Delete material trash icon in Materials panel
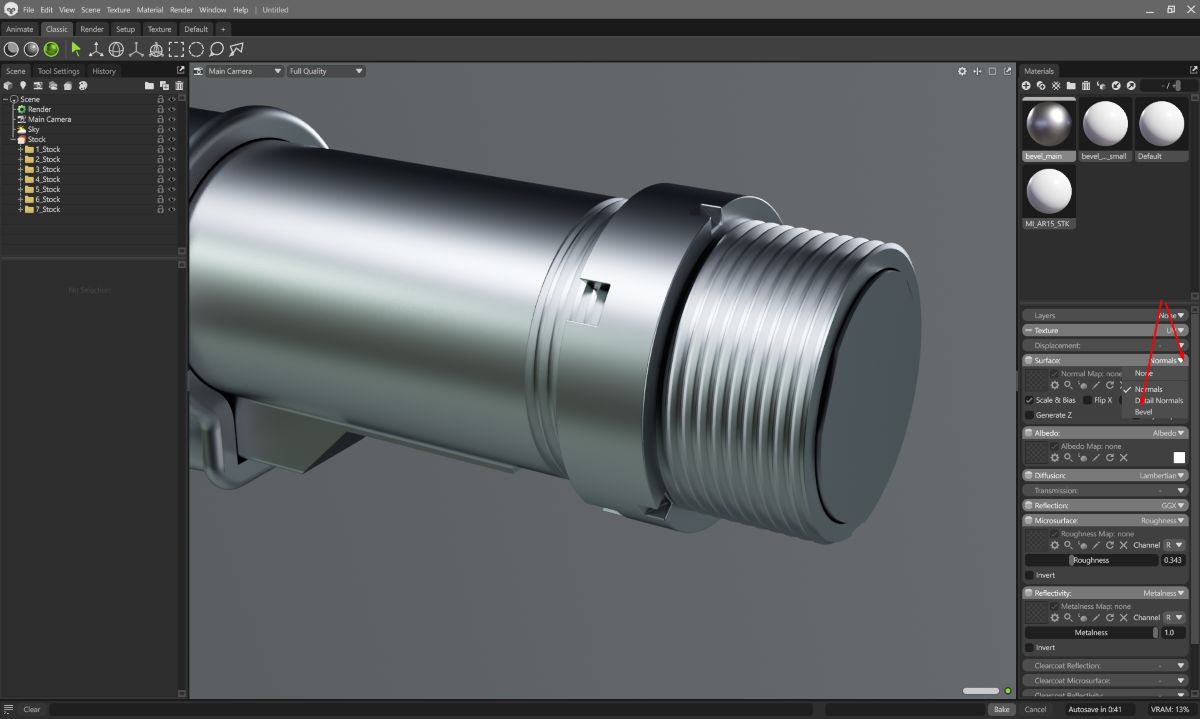1200x719 pixels. click(1086, 86)
